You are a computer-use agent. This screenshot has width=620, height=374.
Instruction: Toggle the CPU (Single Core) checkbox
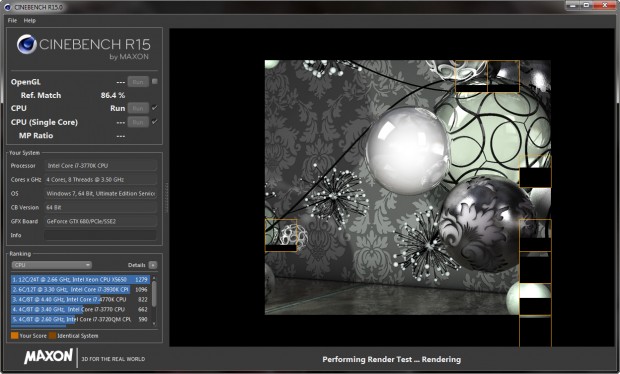(x=155, y=121)
